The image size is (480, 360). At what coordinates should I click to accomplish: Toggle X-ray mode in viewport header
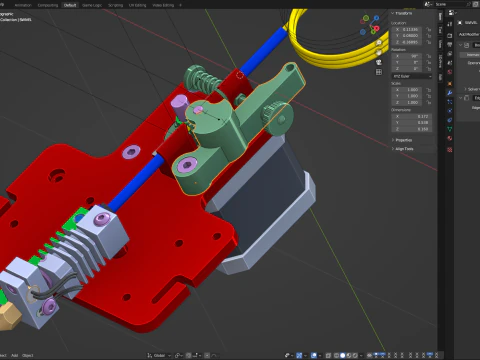[328, 355]
